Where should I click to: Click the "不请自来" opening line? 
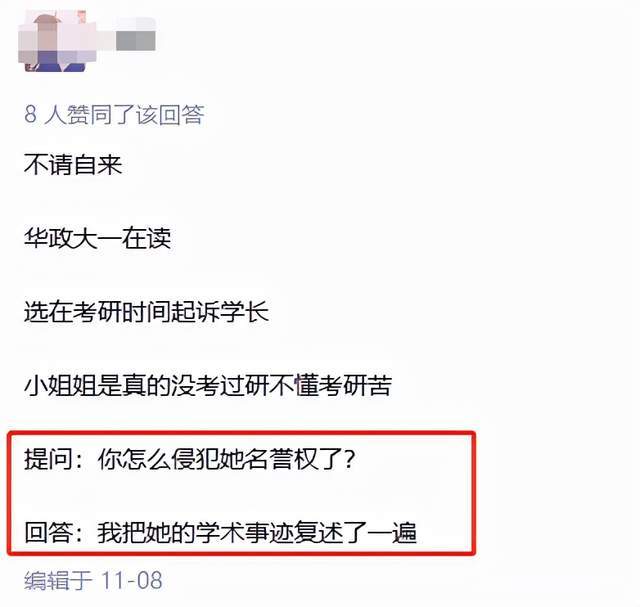pyautogui.click(x=73, y=165)
